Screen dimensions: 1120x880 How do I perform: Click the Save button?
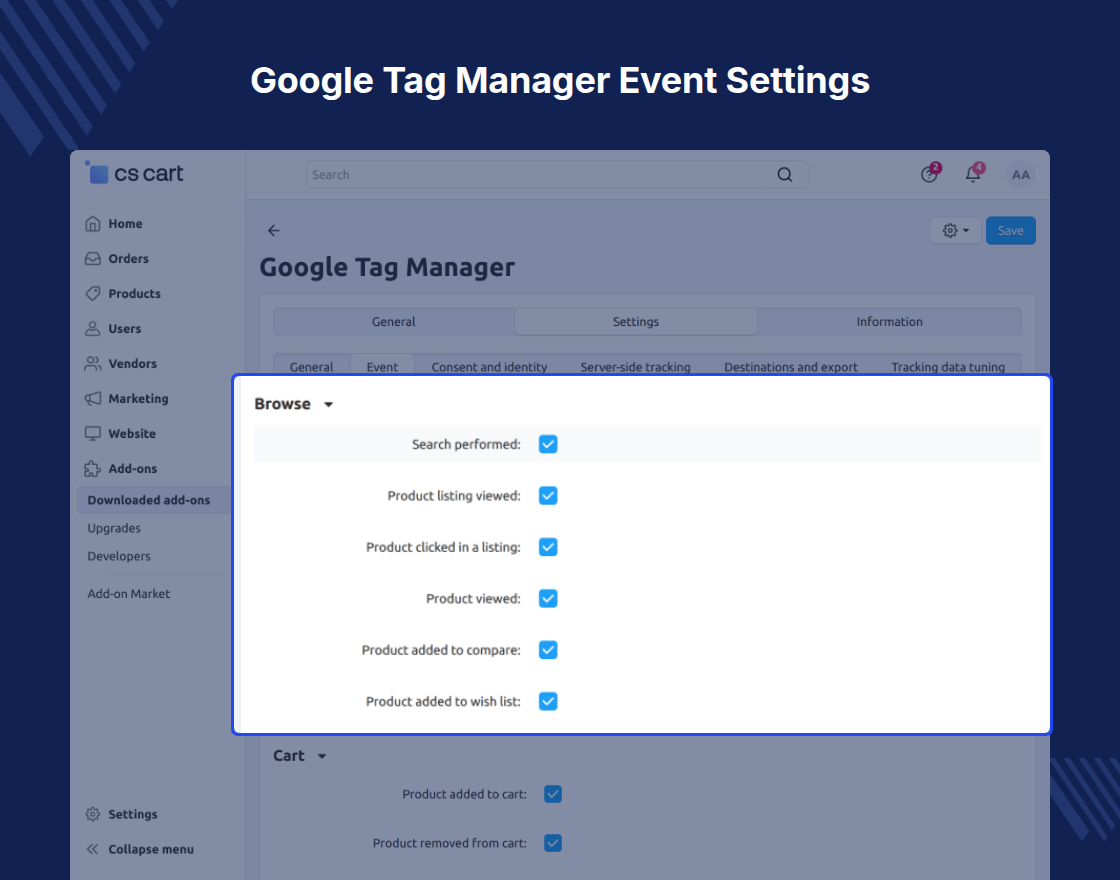tap(1011, 231)
